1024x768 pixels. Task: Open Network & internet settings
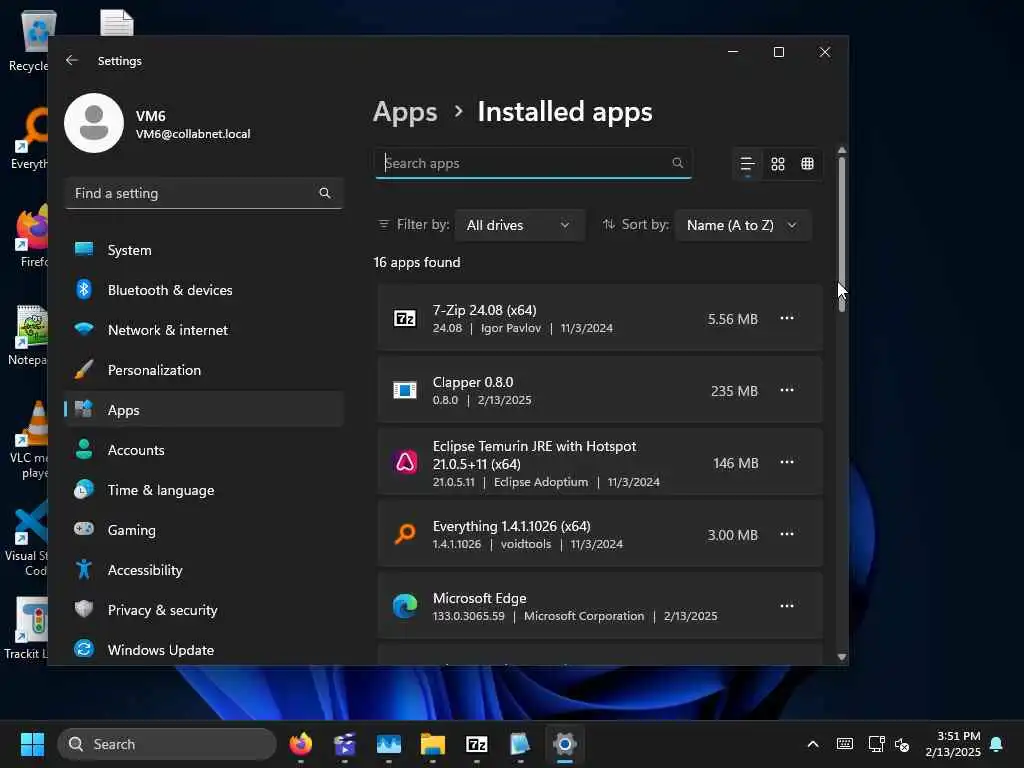(204, 330)
